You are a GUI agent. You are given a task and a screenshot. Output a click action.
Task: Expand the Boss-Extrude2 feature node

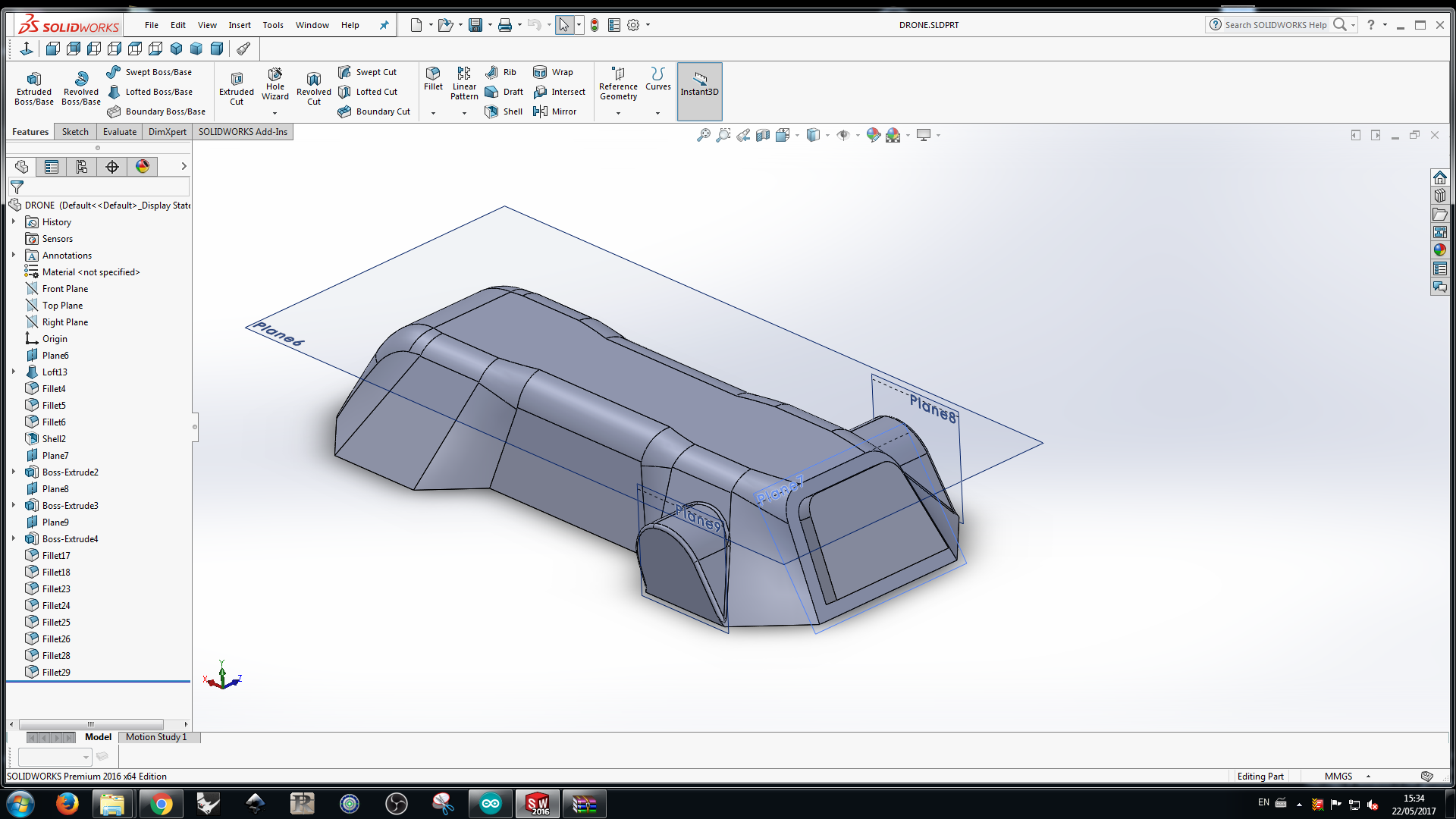tap(14, 472)
